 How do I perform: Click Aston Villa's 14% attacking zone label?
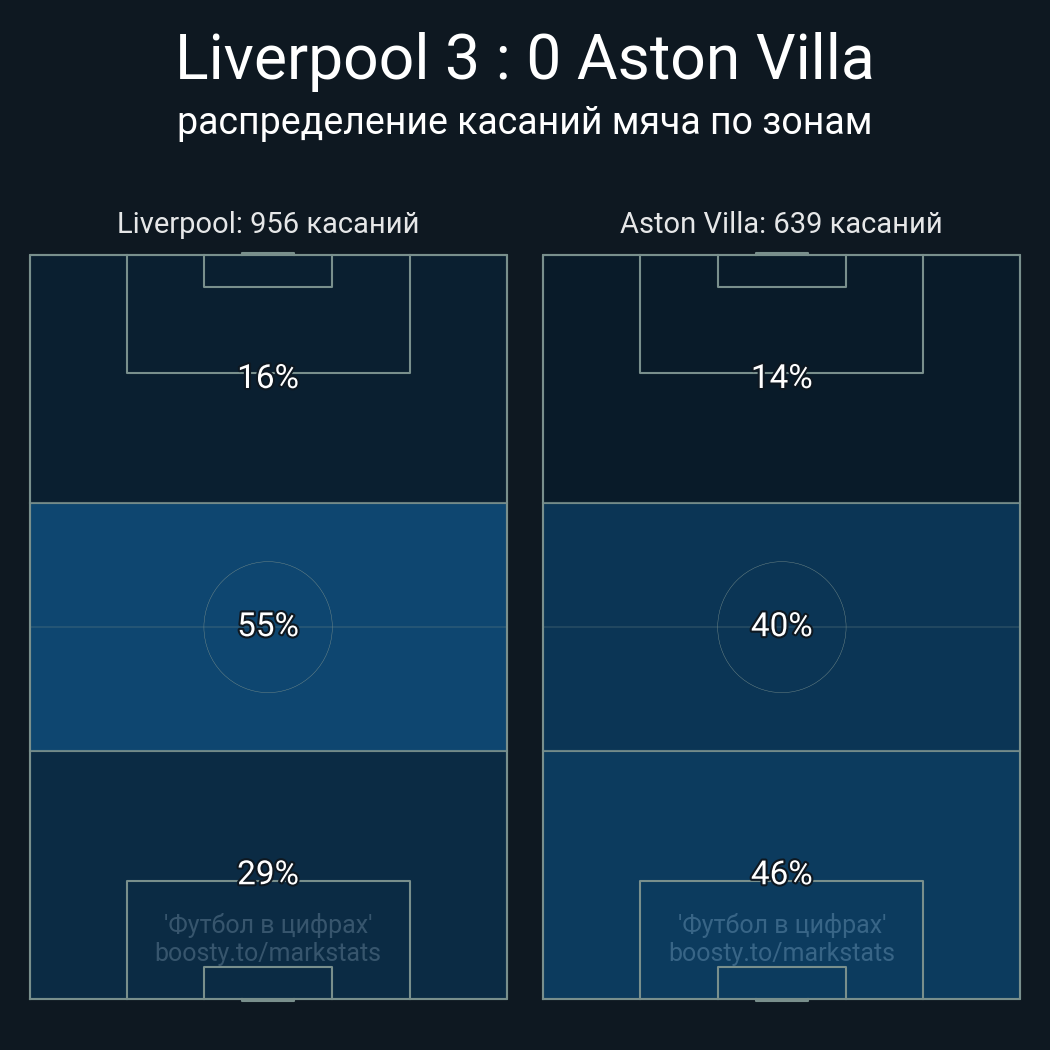781,377
